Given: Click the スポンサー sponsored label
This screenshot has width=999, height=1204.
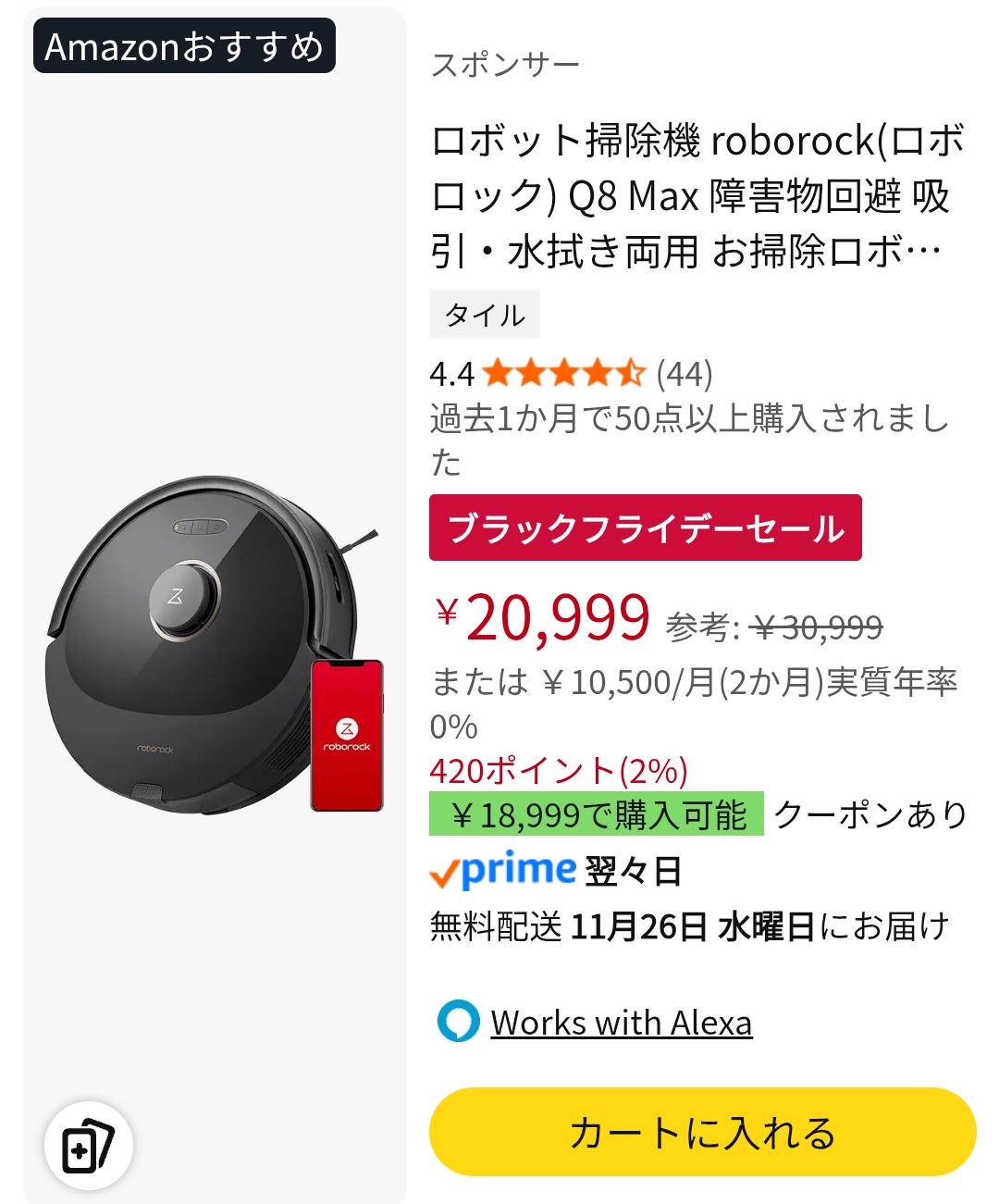Looking at the screenshot, I should (x=505, y=65).
